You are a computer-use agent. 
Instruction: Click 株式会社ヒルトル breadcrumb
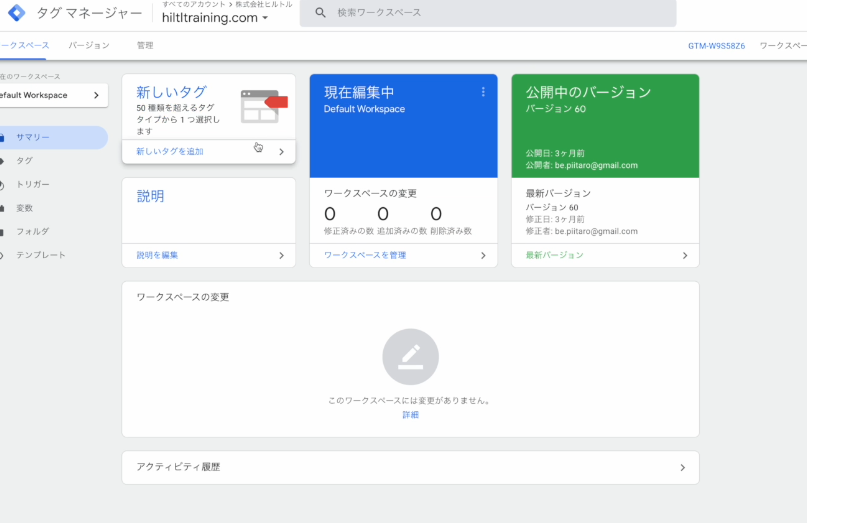click(x=264, y=4)
